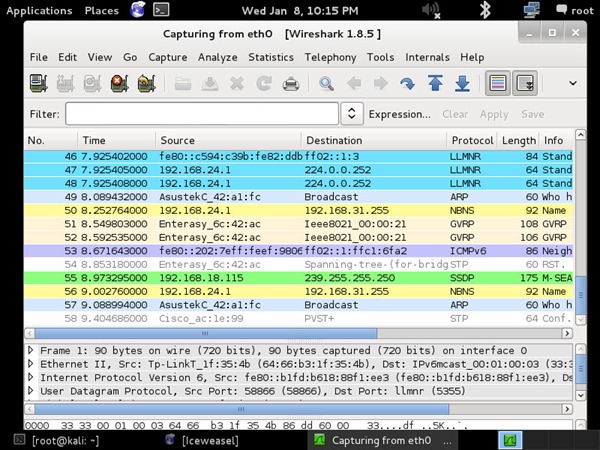This screenshot has width=600, height=450.
Task: Click the open capture file icon
Action: (x=183, y=83)
